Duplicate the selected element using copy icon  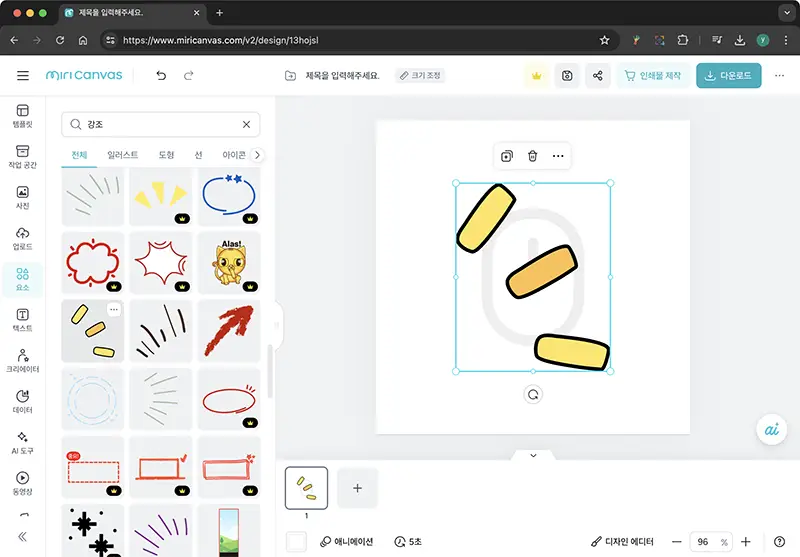(507, 156)
